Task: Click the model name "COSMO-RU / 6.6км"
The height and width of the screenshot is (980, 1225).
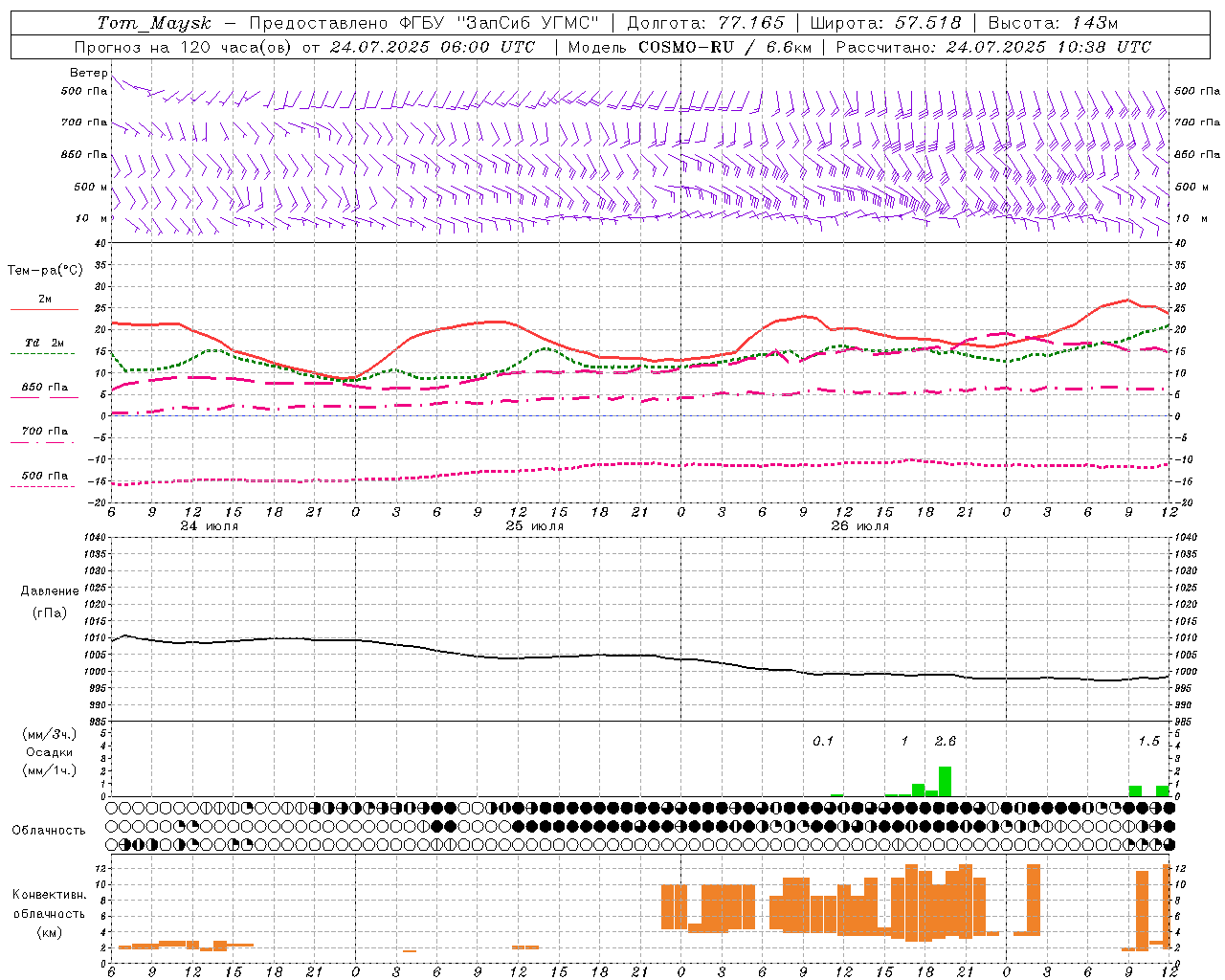Action: 724,47
